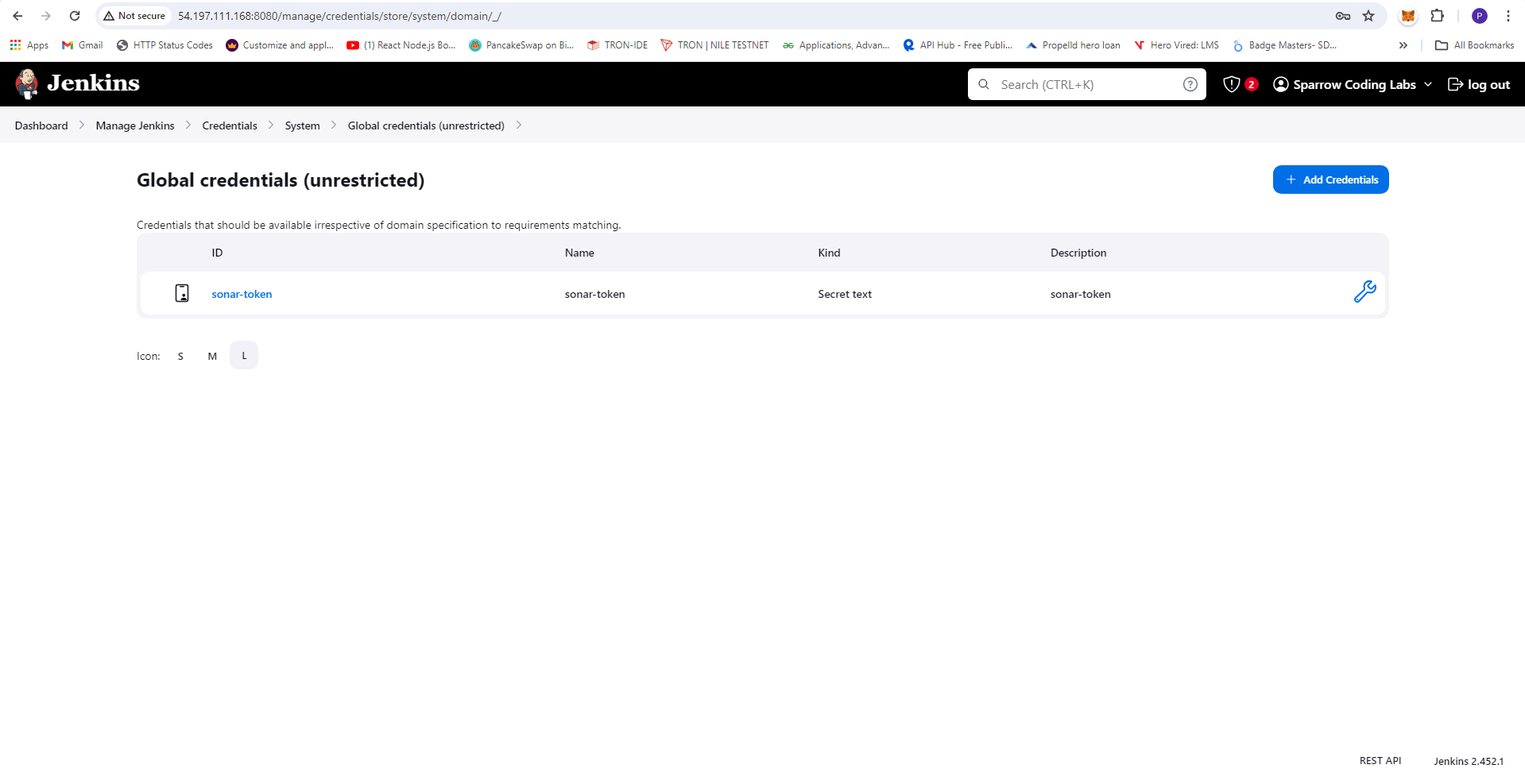Viewport: 1525px width, 784px height.
Task: Show more bookmarks with the double chevron
Action: (x=1403, y=45)
